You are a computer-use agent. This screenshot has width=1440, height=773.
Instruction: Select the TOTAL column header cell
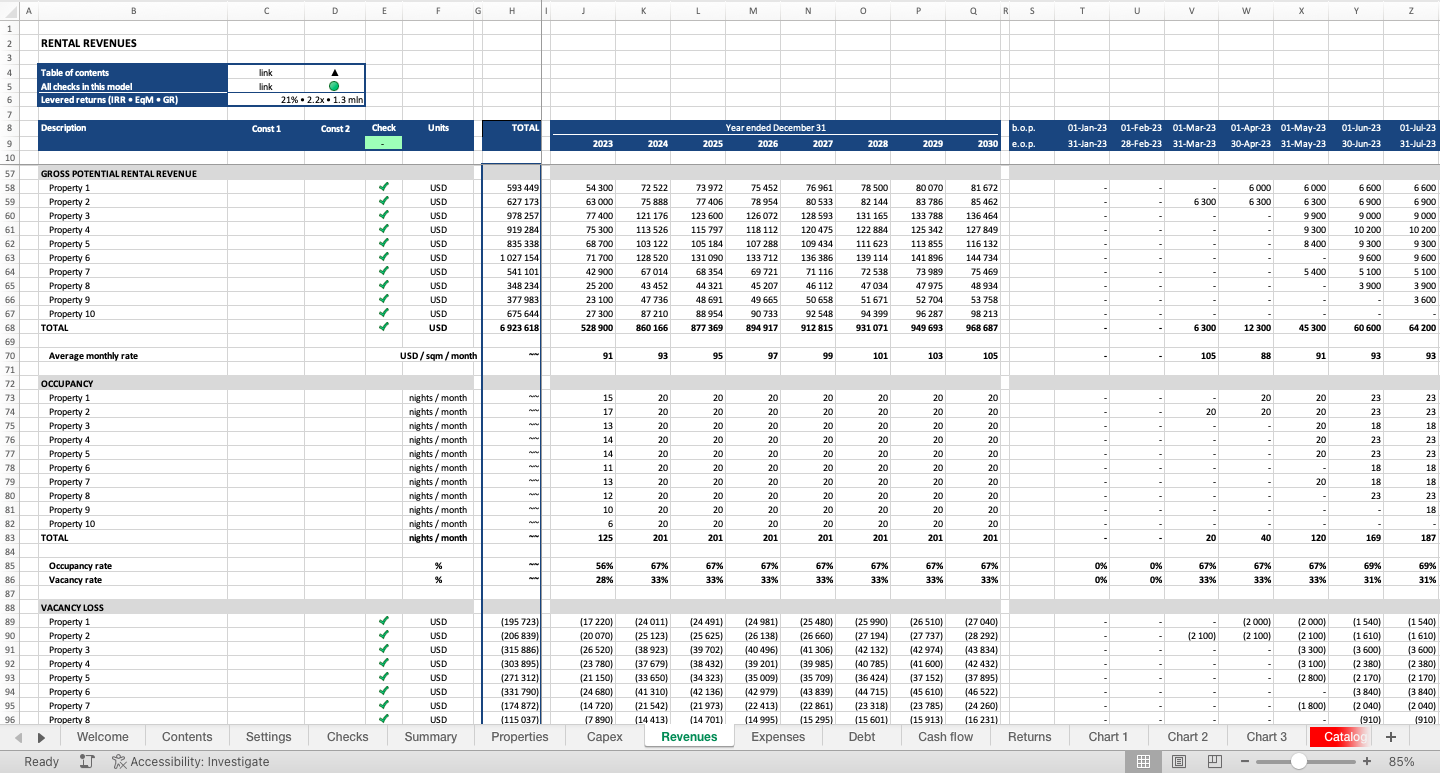[x=512, y=128]
